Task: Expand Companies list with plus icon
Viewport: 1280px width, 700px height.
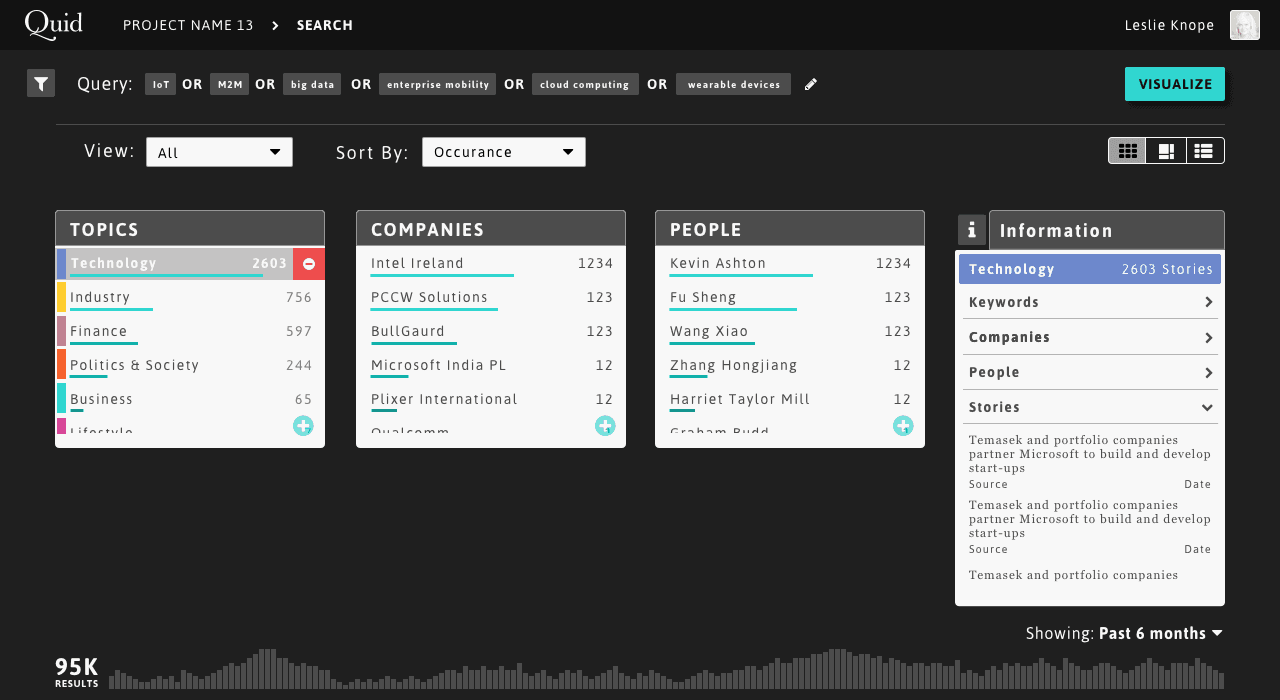Action: 605,426
